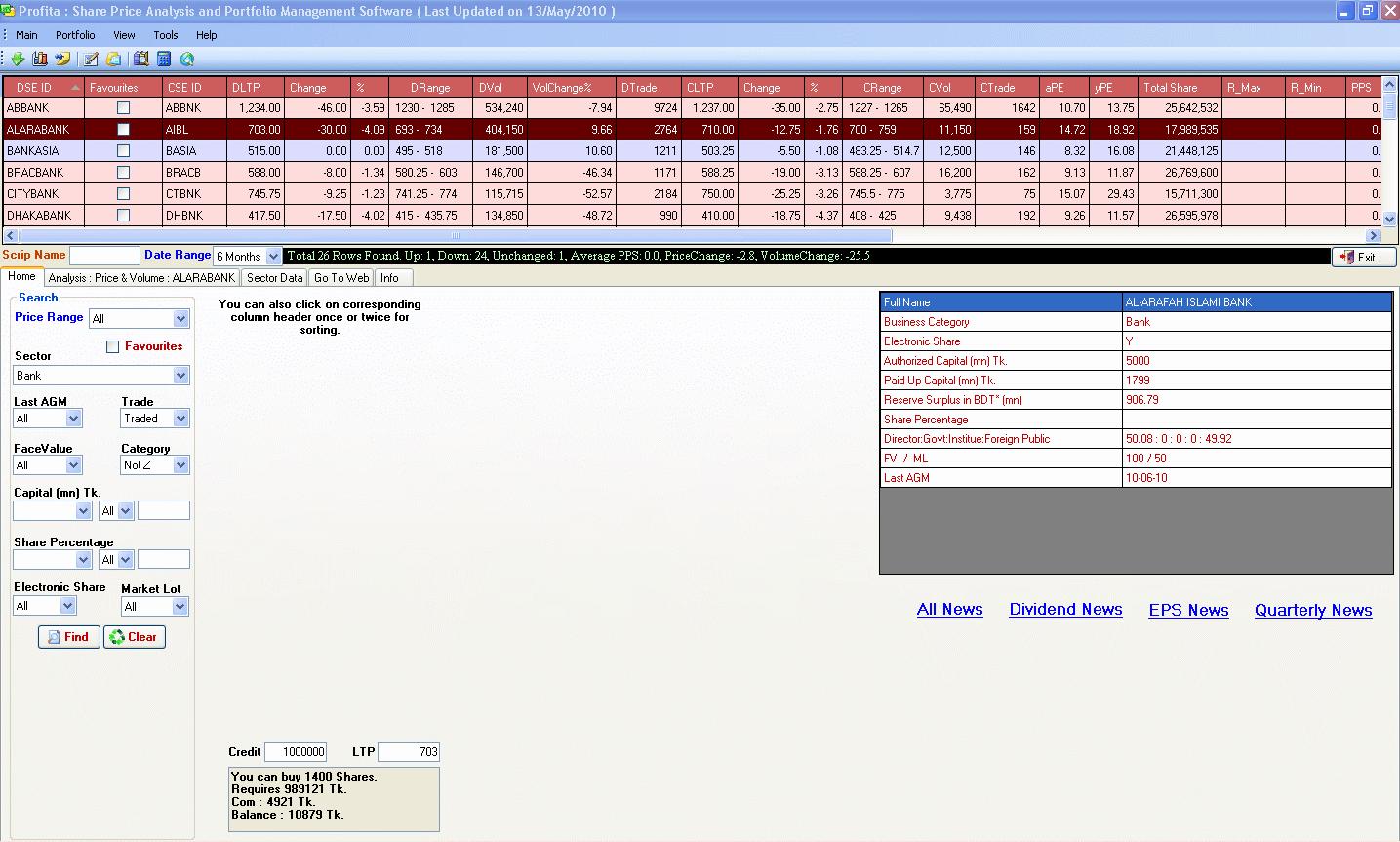Click the edit notepad toolbar icon
This screenshot has height=842, width=1400.
tap(91, 59)
